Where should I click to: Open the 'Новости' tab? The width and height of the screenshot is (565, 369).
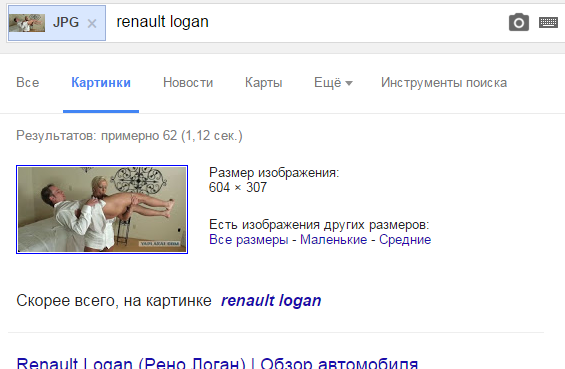point(188,83)
